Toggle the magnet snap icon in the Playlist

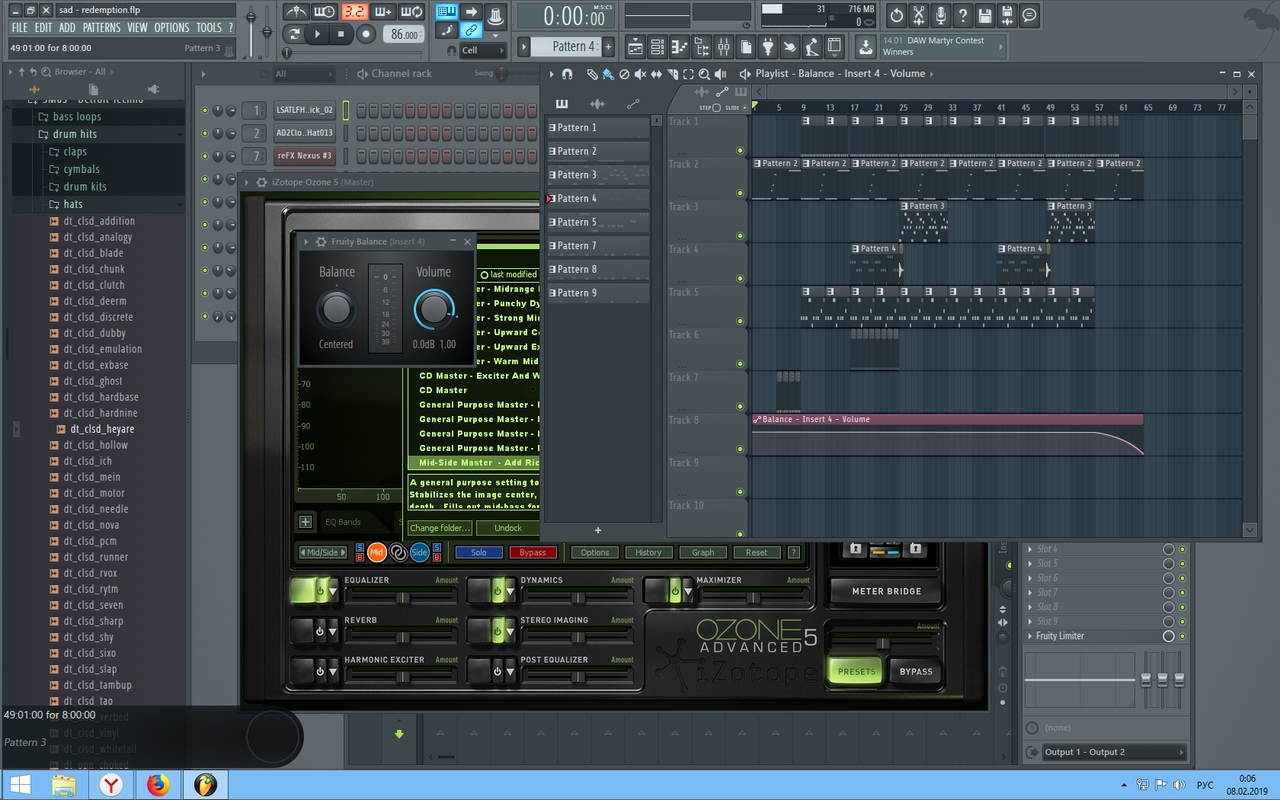pyautogui.click(x=568, y=74)
